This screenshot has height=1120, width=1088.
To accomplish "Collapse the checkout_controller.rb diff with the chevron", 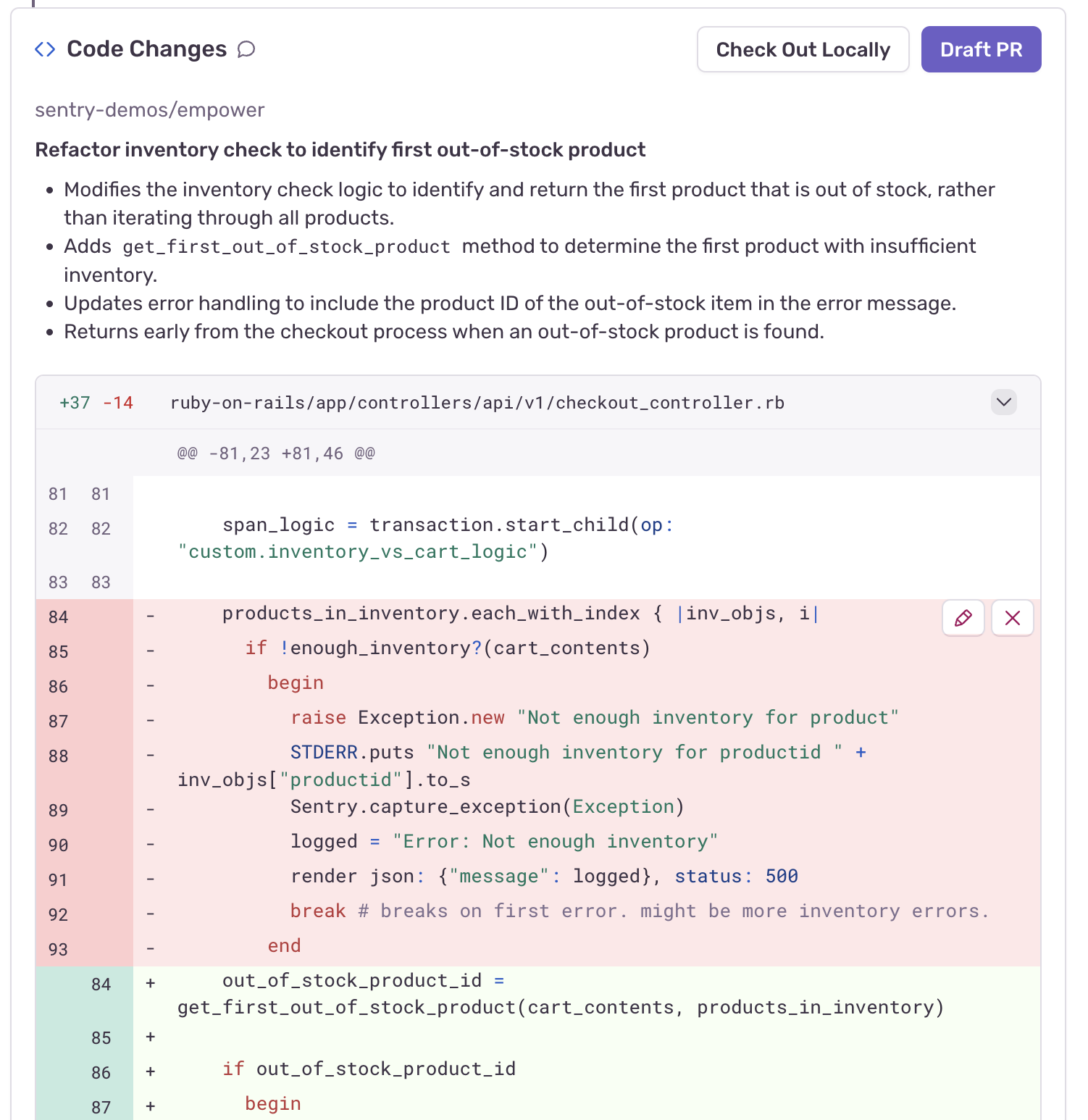I will 1004,403.
